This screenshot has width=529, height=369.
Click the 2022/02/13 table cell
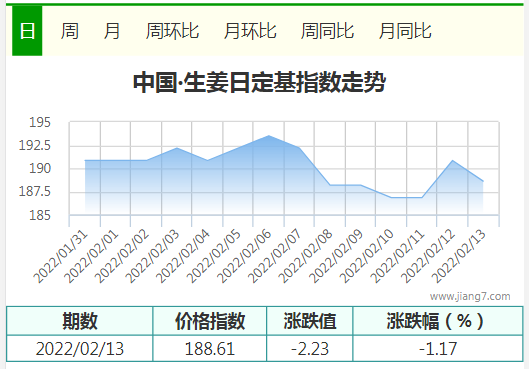tap(80, 349)
